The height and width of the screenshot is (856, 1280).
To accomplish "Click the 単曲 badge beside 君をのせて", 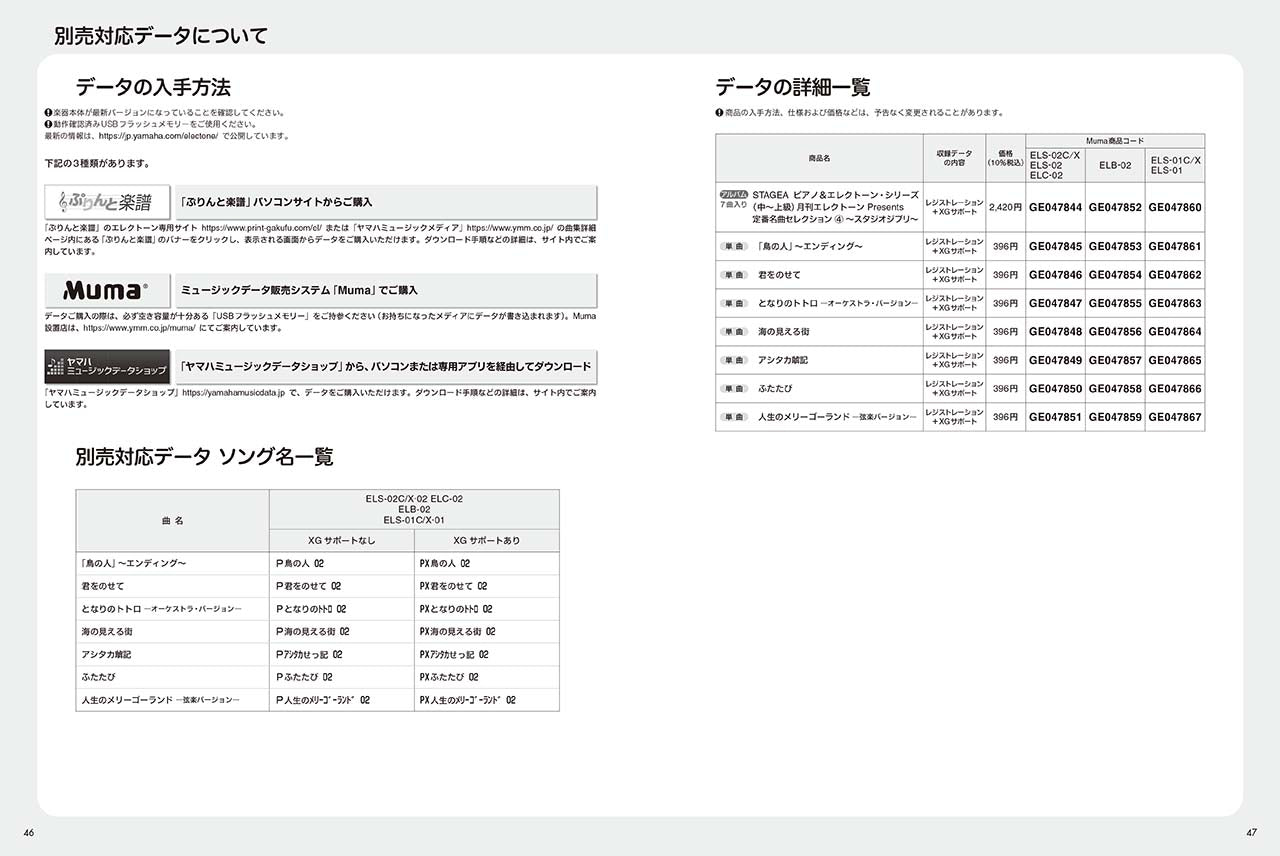I will [734, 275].
